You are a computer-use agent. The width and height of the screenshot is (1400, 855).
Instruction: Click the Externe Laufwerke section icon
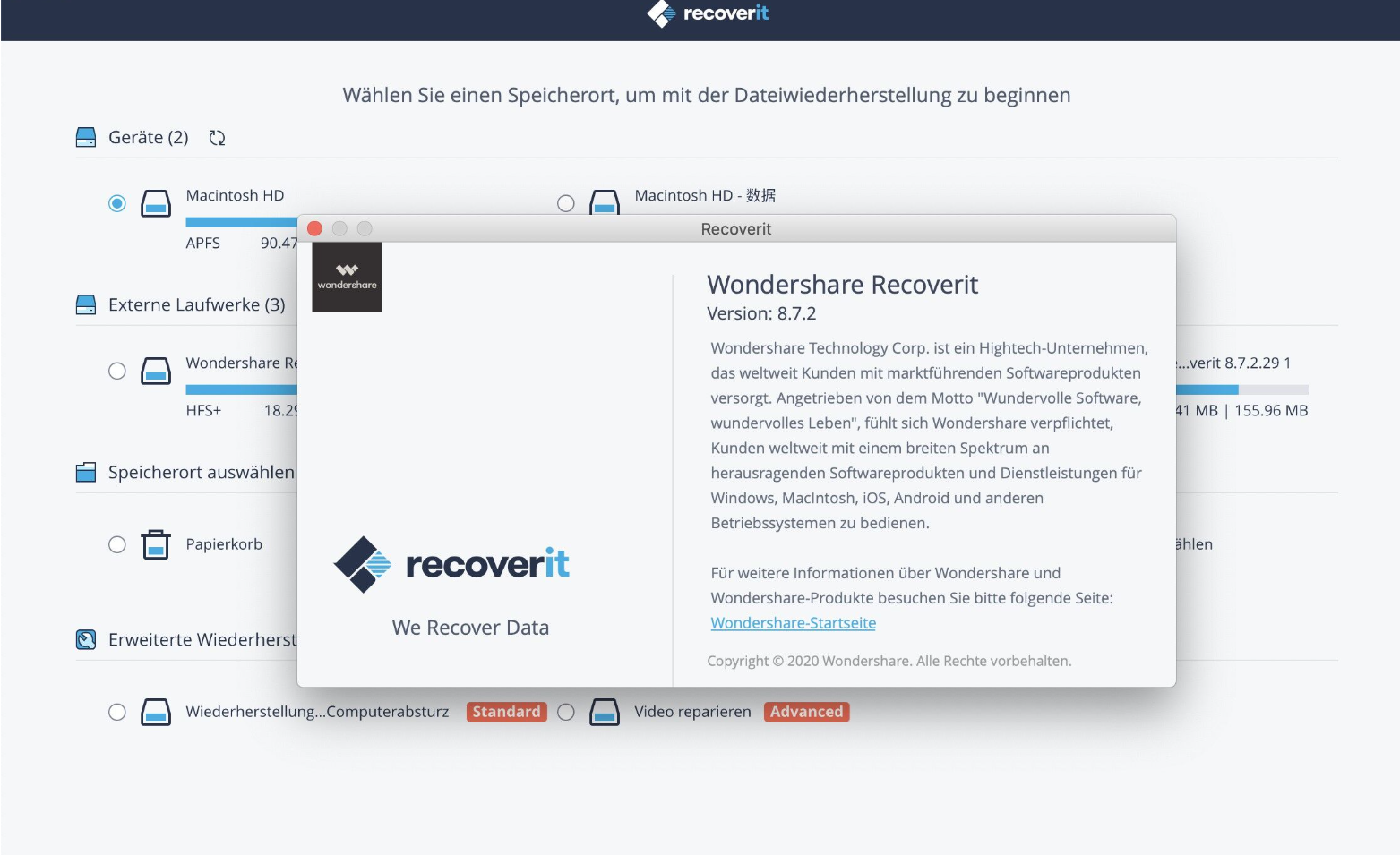tap(86, 304)
